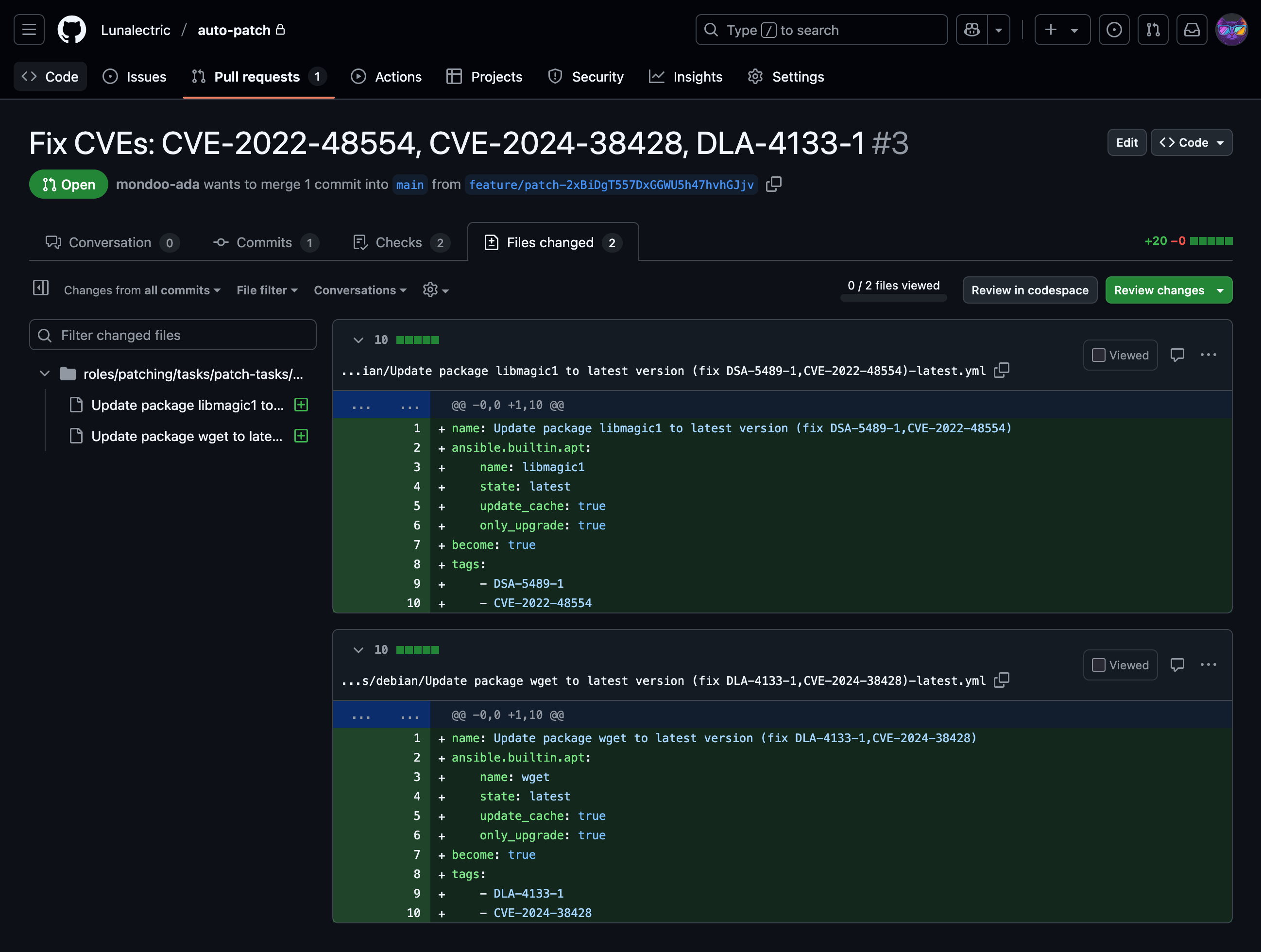Comment on the wget file icon

[x=1177, y=664]
